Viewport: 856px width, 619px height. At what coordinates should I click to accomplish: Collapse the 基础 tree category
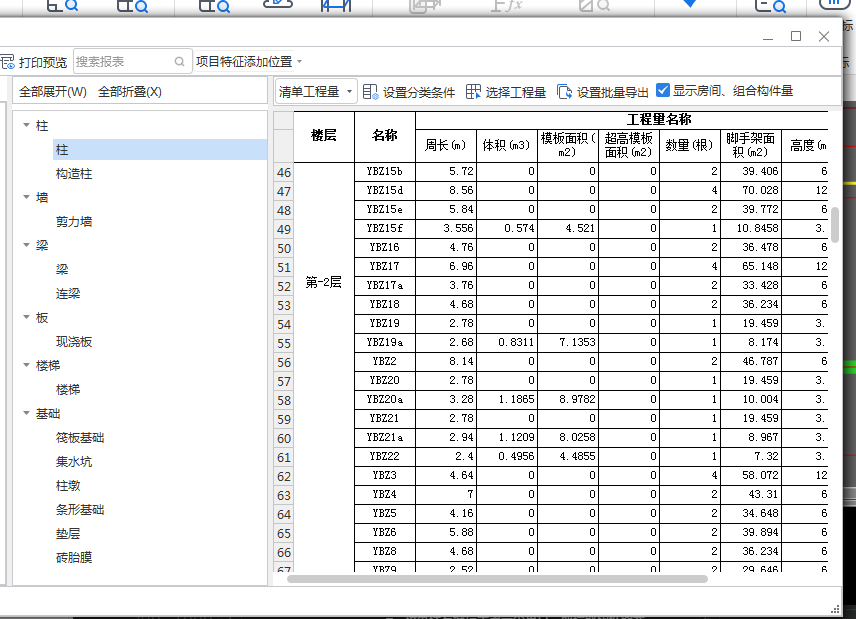tap(26, 414)
